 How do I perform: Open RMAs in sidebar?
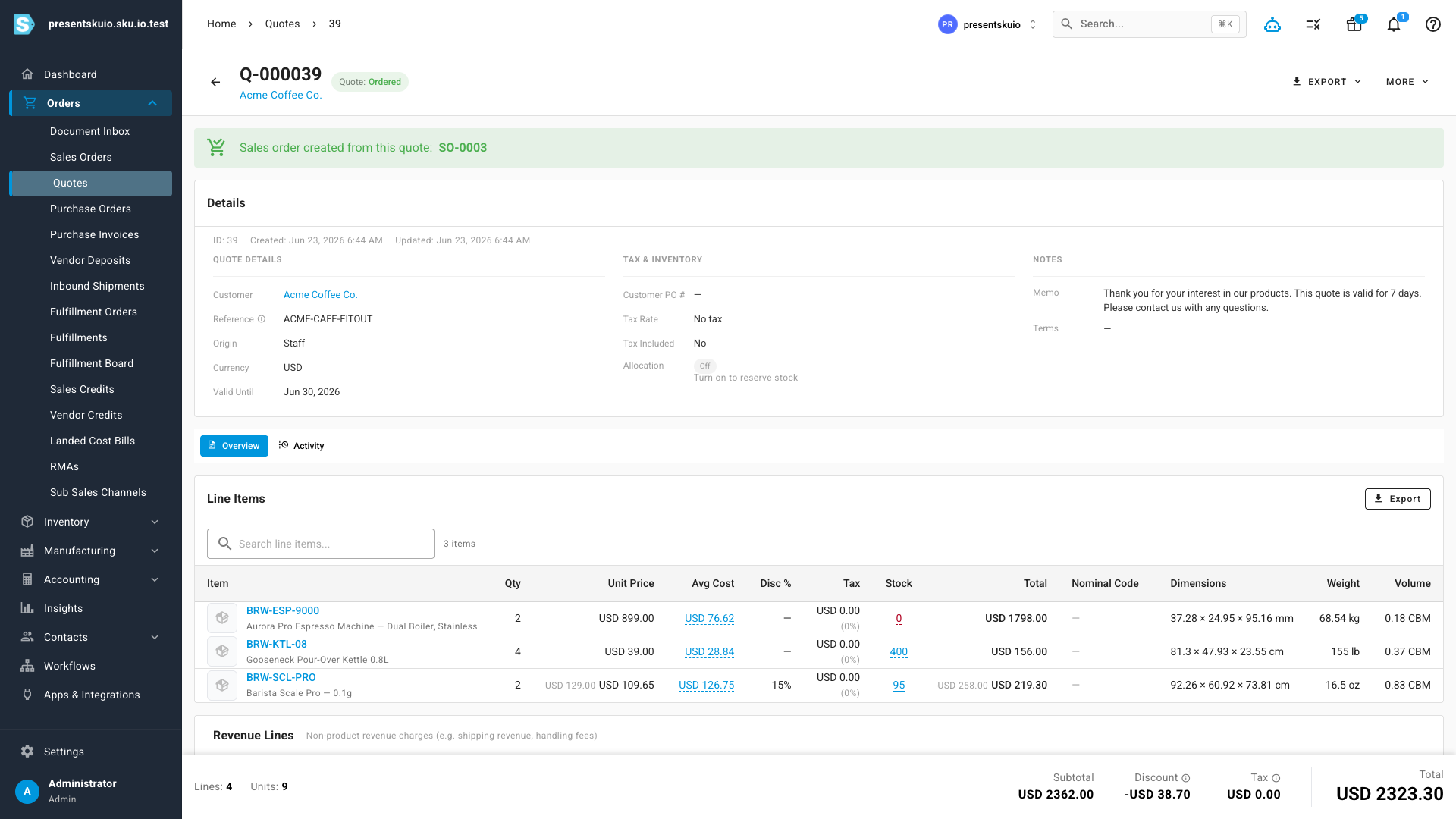91,466
